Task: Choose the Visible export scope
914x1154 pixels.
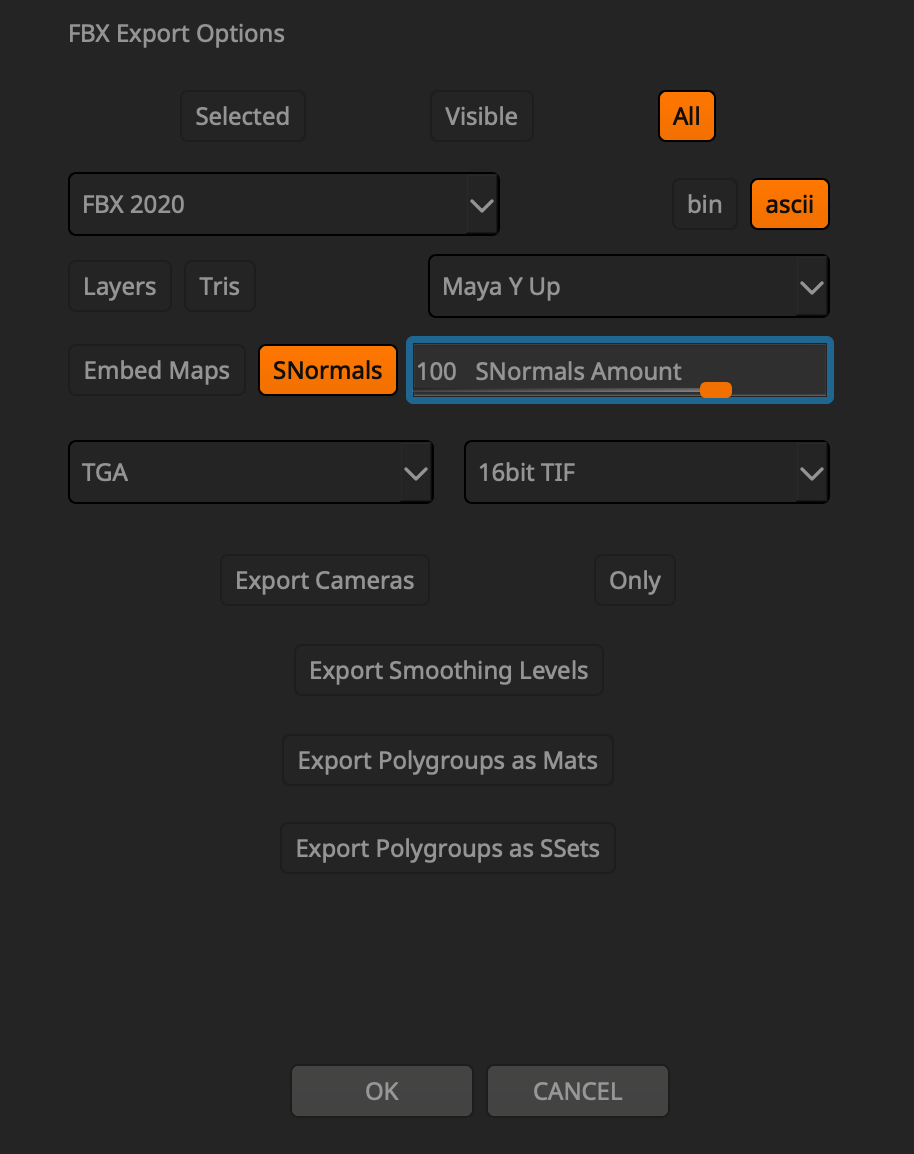Action: (481, 117)
